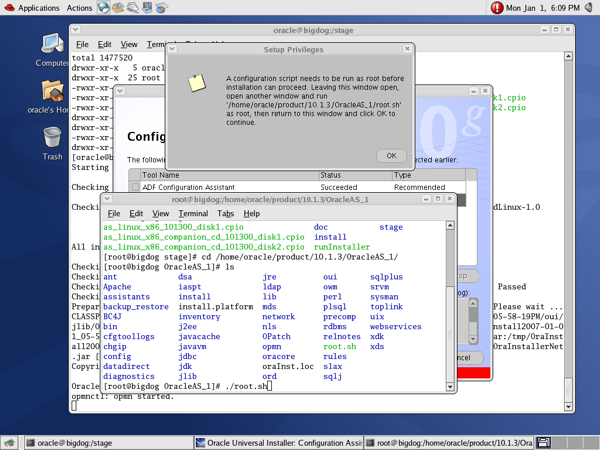Click 'backup_restore' directory name in terminal
This screenshot has height=450, width=600.
tap(136, 307)
